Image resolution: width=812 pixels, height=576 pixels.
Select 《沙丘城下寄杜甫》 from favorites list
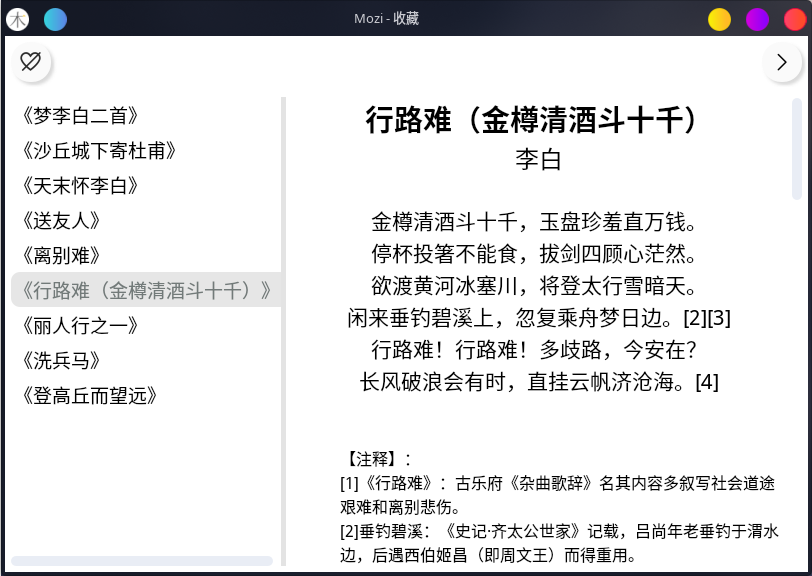[x=146, y=151]
